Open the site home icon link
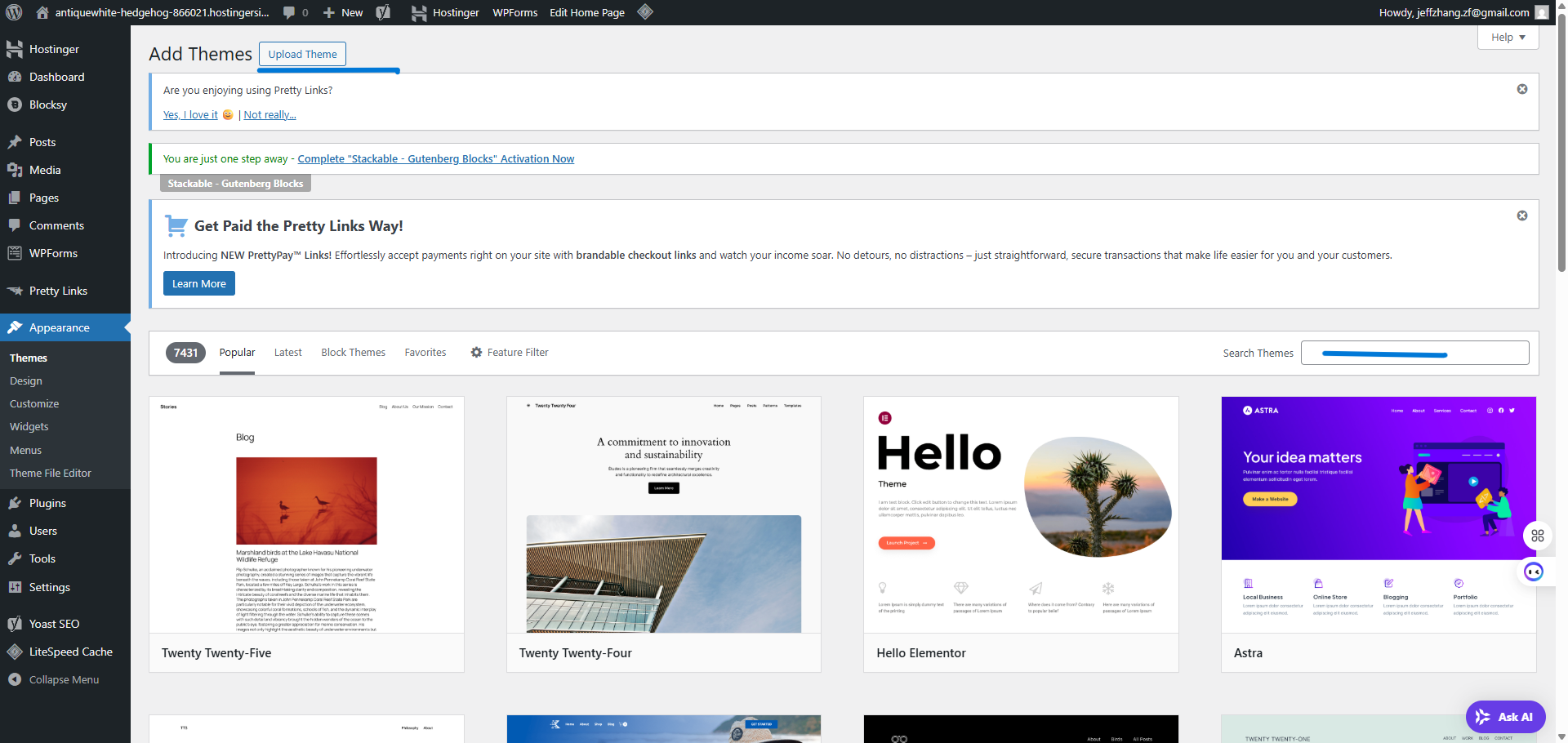 tap(42, 12)
